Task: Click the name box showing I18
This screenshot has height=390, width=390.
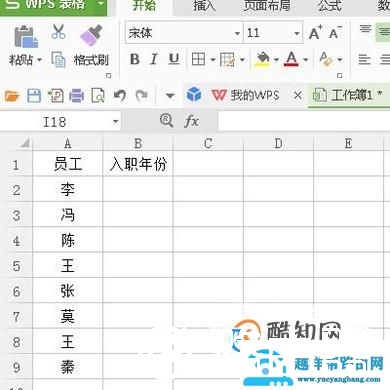Action: (55, 122)
